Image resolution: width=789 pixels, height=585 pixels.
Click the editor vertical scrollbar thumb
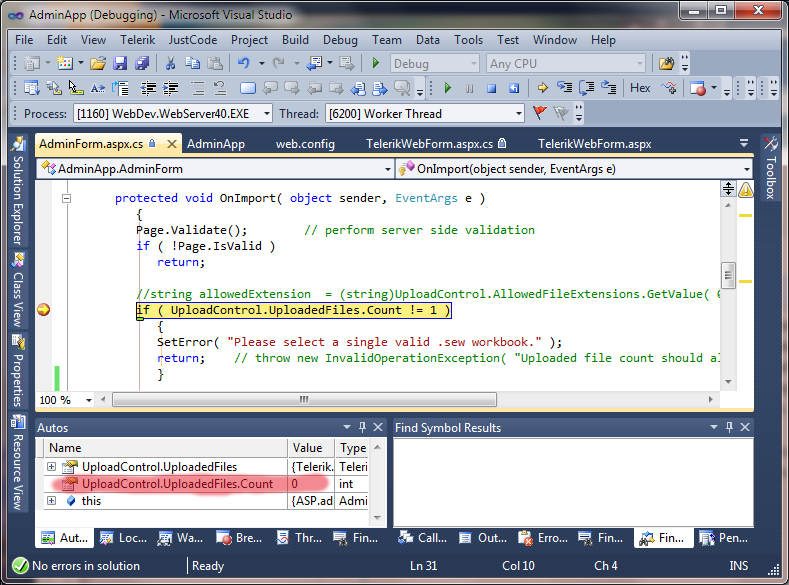pos(729,274)
